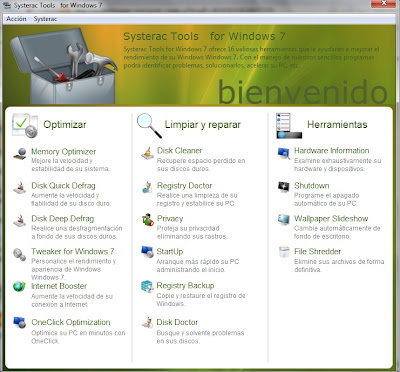
Task: Click 'Optimice su PC en minutos' description
Action: coord(78,337)
